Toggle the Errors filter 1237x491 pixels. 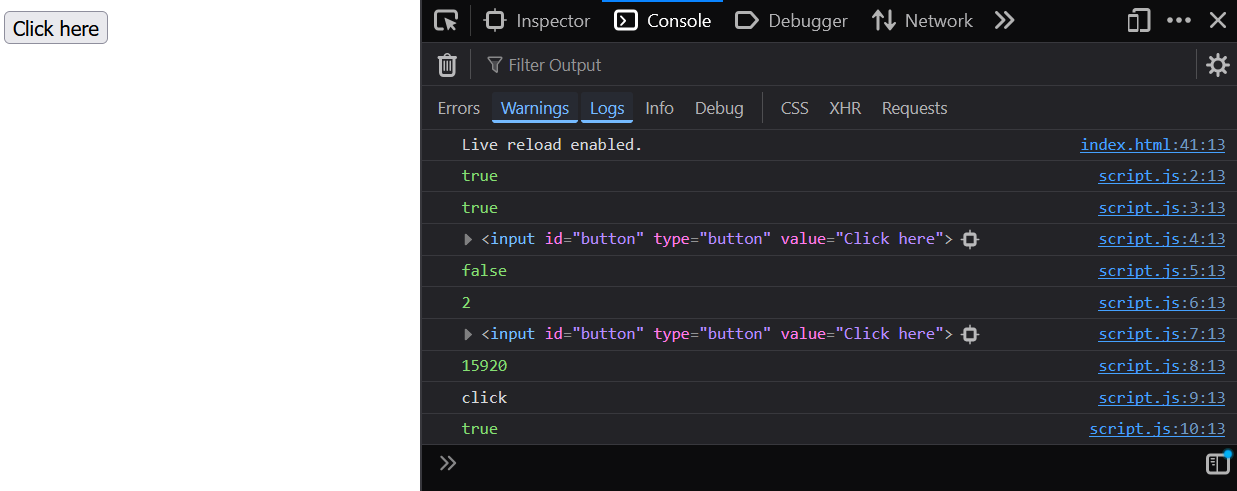click(458, 108)
